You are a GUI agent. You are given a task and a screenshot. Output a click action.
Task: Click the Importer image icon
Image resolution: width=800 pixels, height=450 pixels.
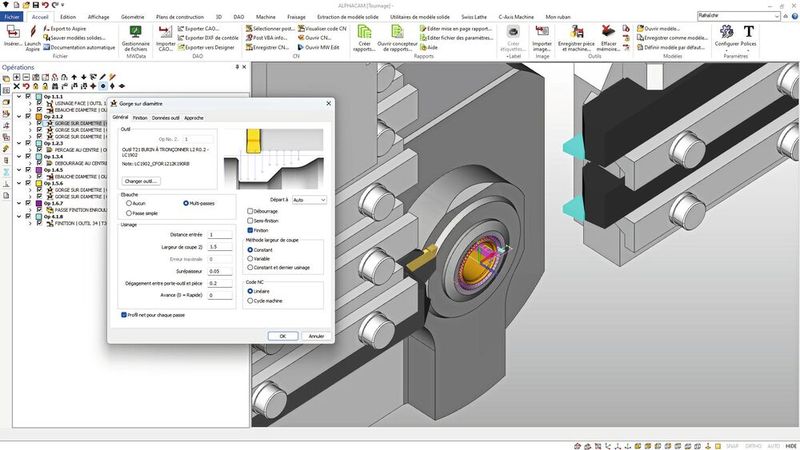point(542,33)
